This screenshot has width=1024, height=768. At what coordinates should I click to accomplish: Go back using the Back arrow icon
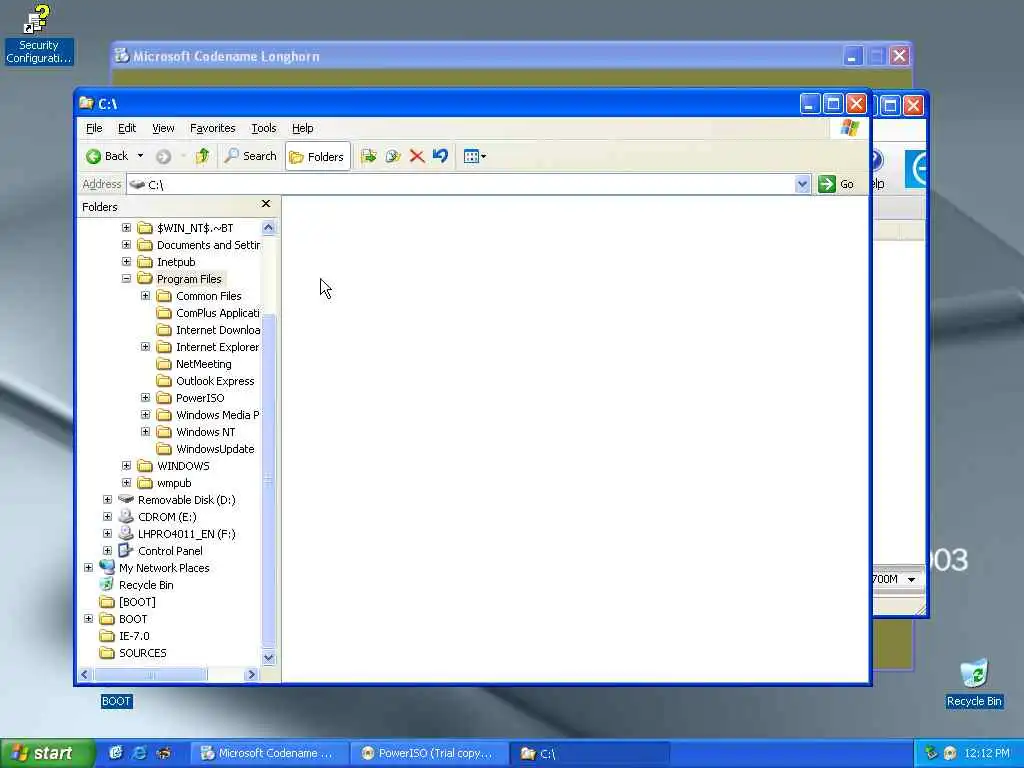coord(93,156)
